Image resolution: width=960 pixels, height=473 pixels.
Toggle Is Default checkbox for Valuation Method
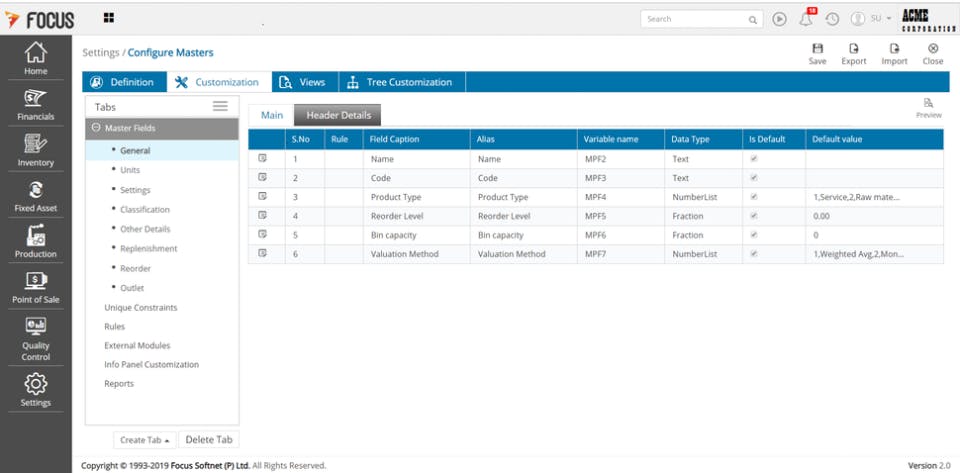coord(754,253)
